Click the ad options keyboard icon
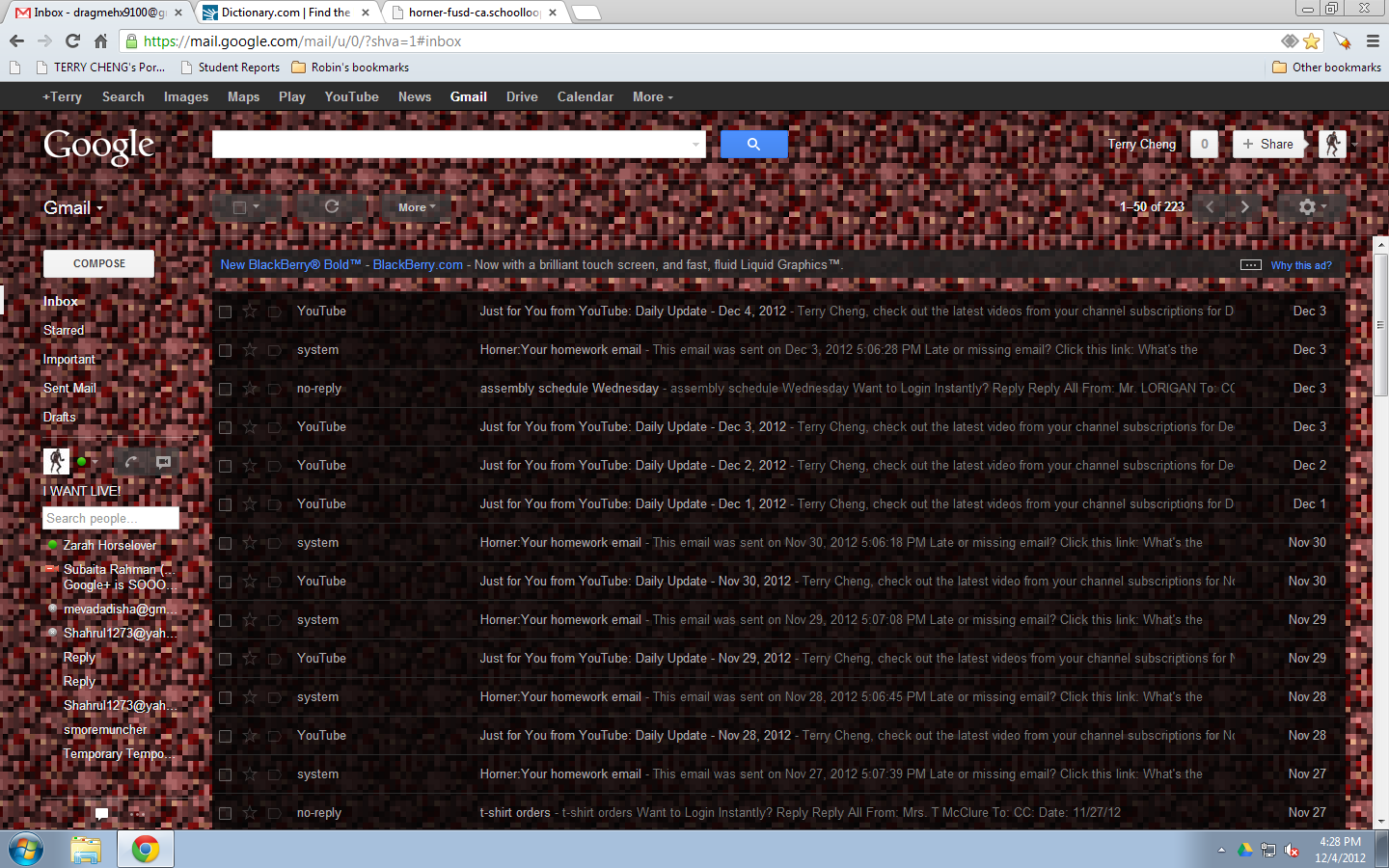1389x868 pixels. (1250, 265)
